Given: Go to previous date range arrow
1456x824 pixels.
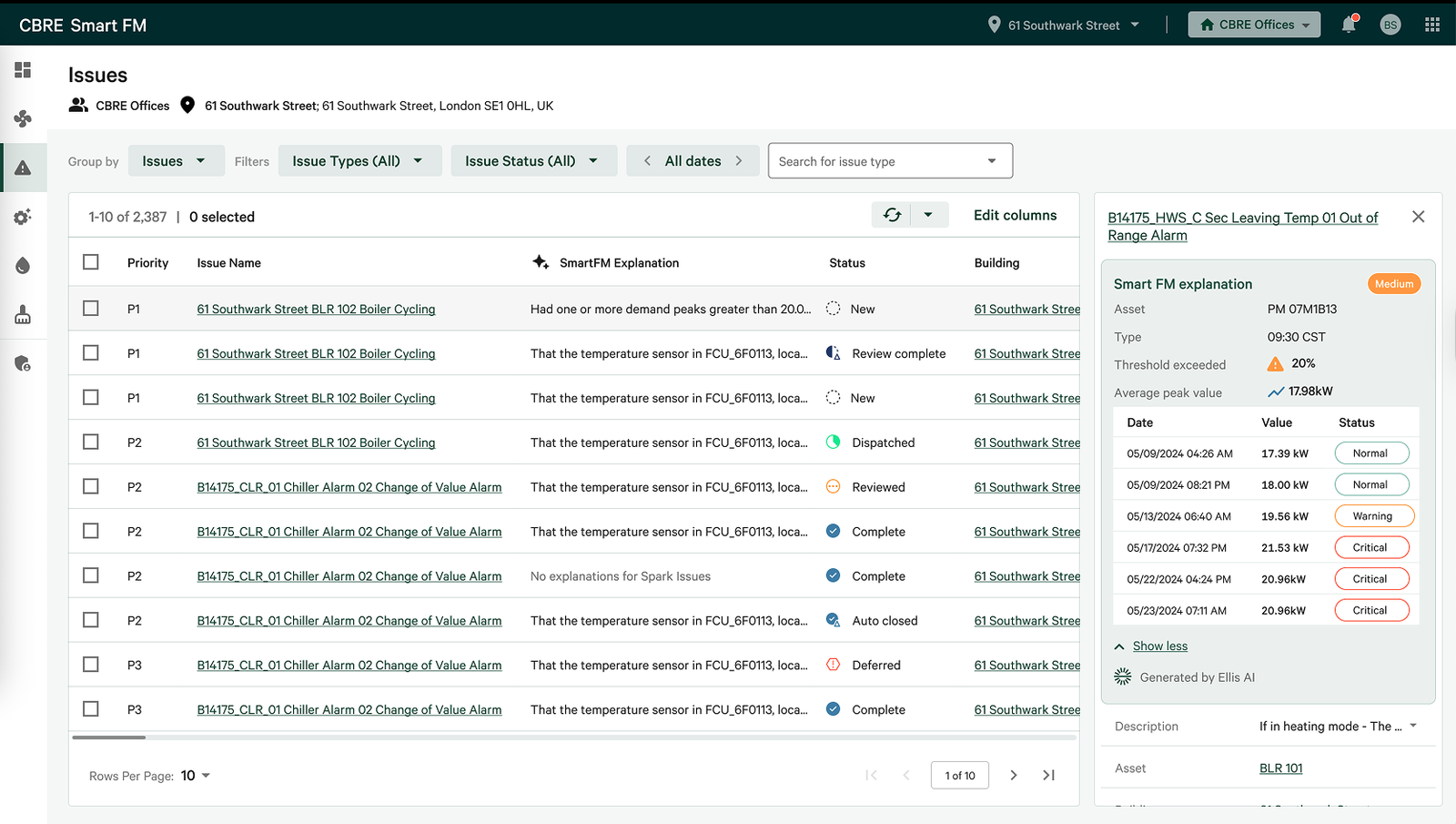Looking at the screenshot, I should (647, 161).
